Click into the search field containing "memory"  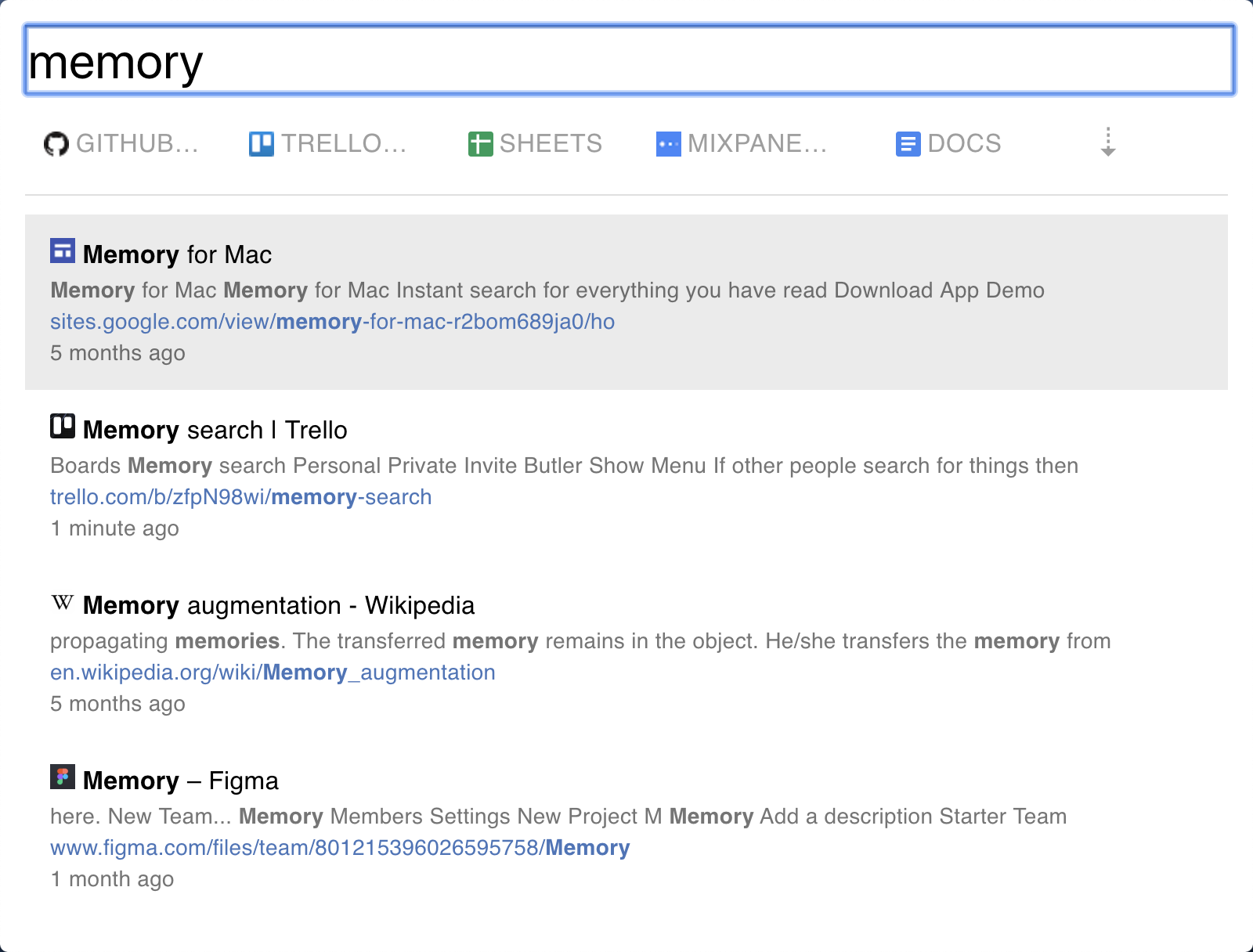point(629,61)
